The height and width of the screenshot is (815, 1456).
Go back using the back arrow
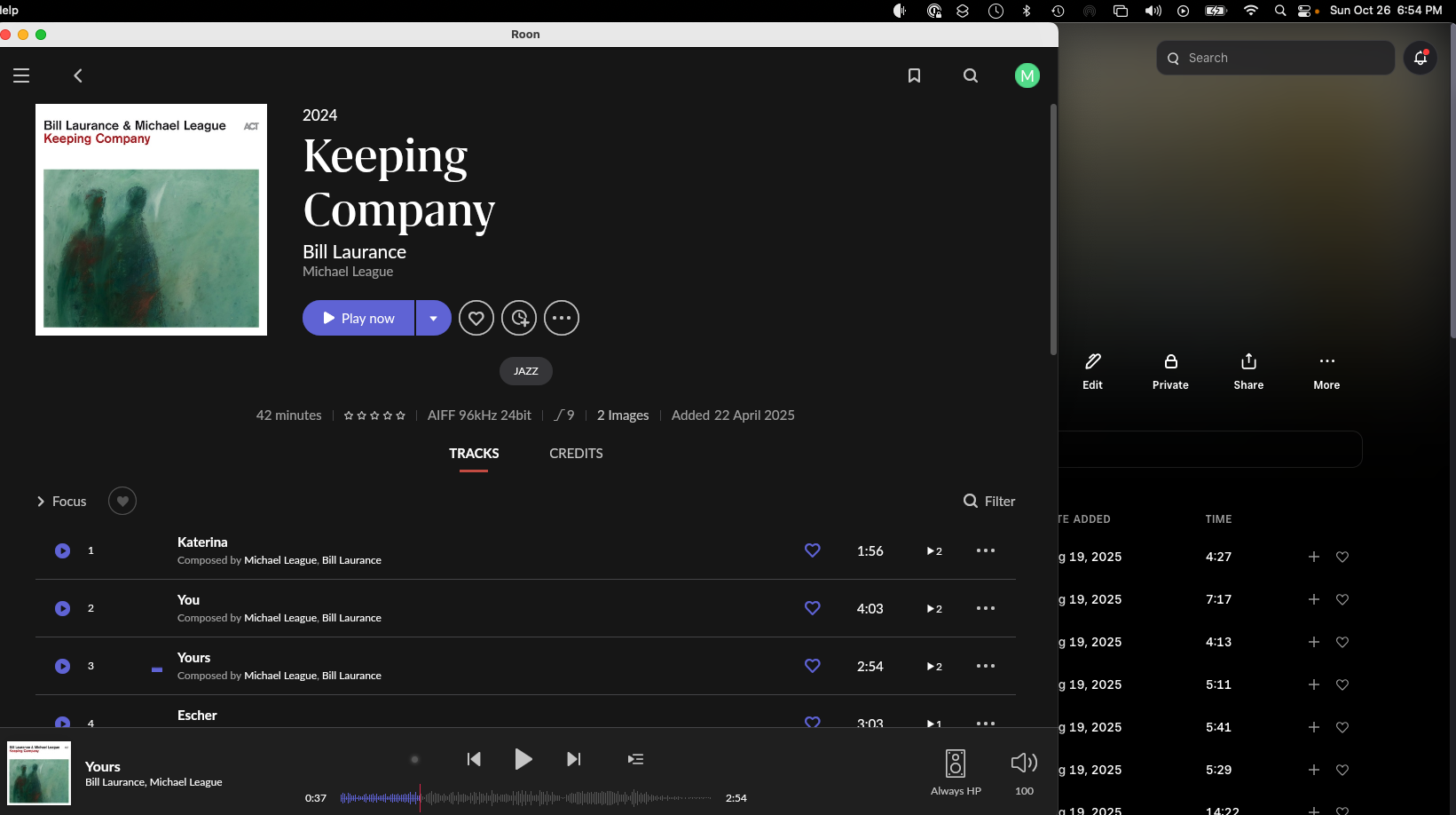78,75
